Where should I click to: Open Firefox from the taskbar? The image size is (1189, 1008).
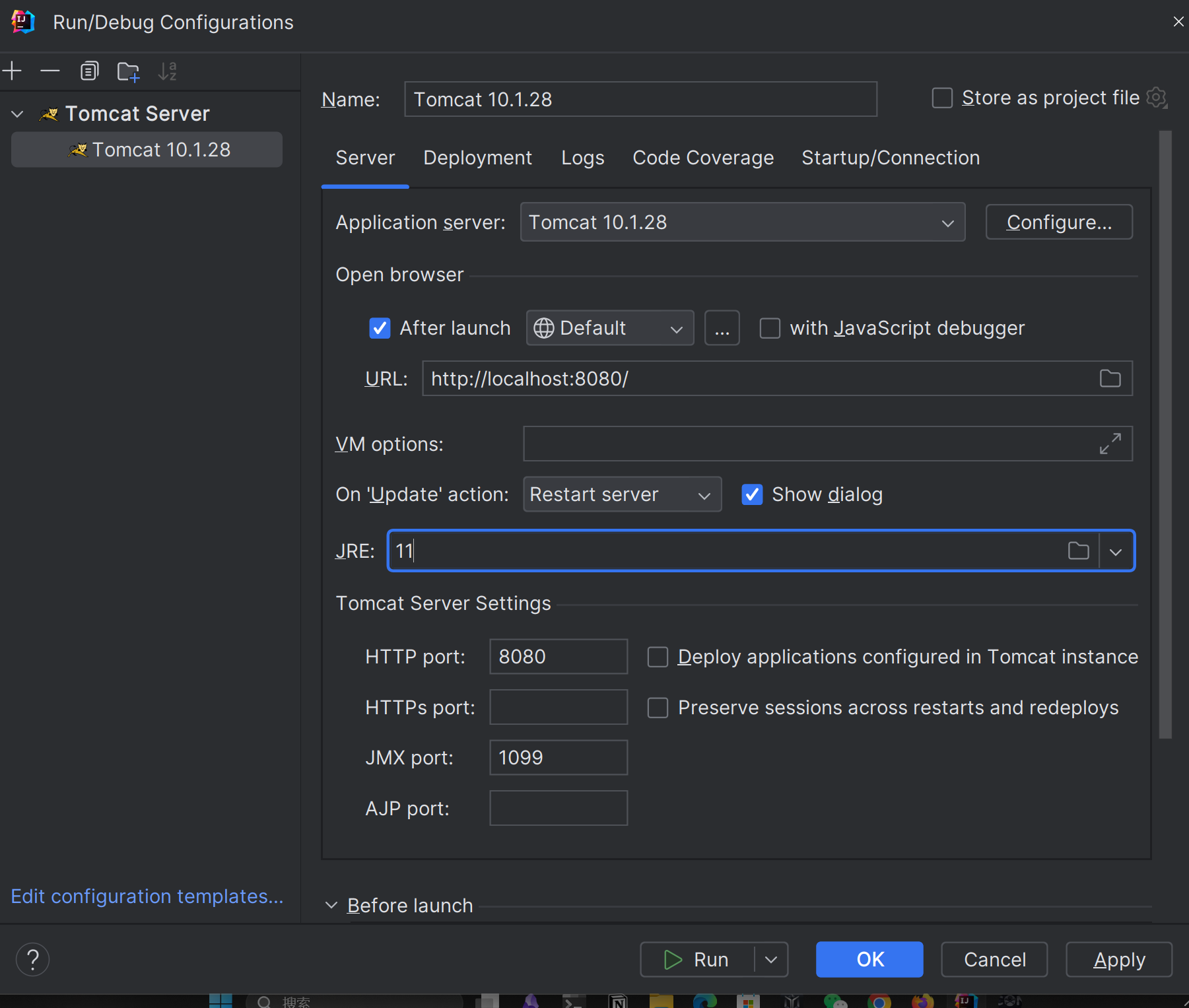pyautogui.click(x=922, y=1001)
